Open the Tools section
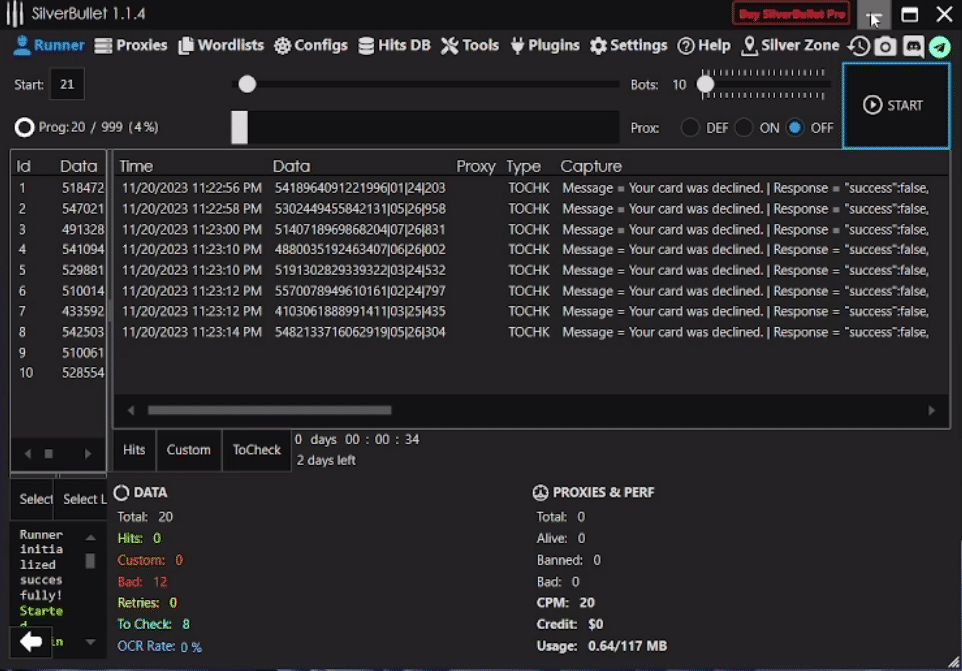The image size is (962, 671). (470, 45)
